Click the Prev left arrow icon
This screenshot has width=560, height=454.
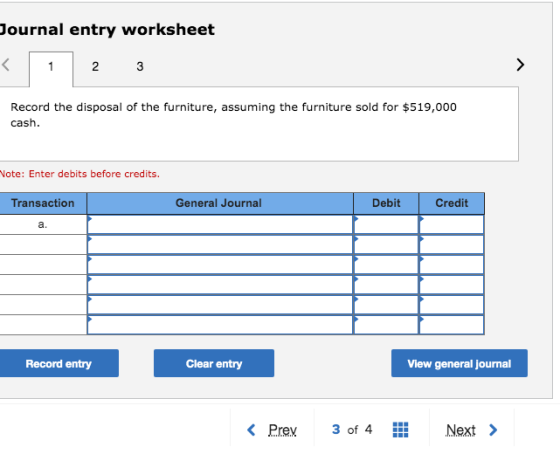[251, 430]
